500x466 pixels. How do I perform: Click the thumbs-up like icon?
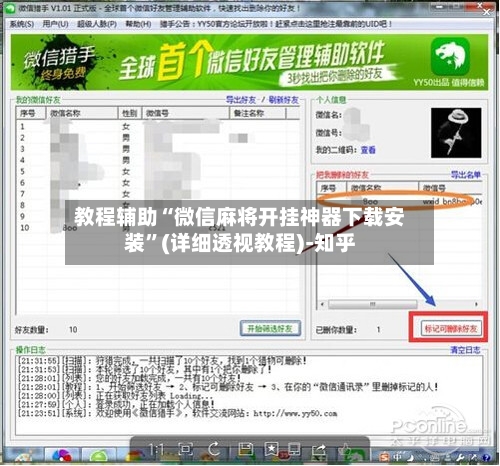[x=344, y=450]
